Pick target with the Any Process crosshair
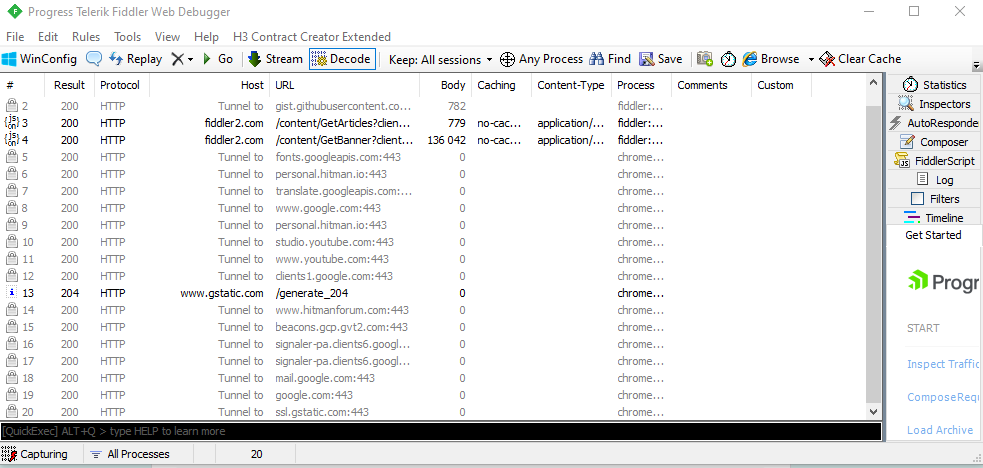The image size is (983, 468). pos(507,59)
